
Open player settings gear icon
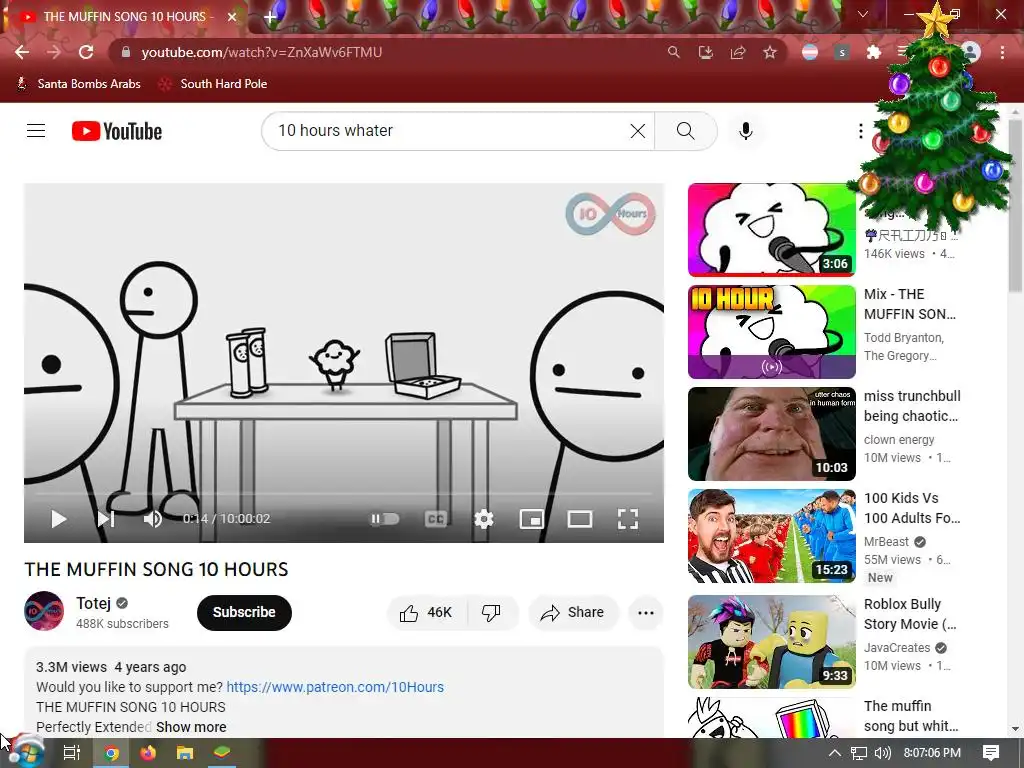483,519
